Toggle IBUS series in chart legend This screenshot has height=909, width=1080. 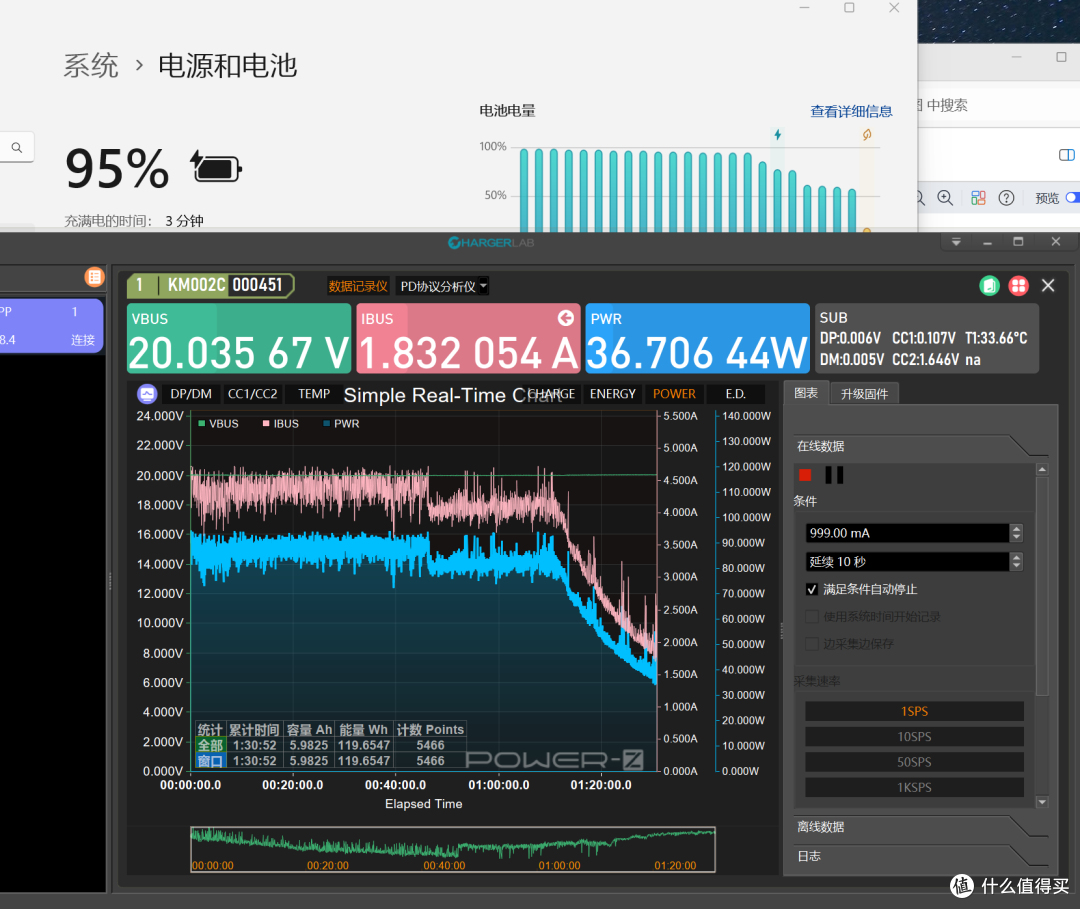pyautogui.click(x=280, y=424)
